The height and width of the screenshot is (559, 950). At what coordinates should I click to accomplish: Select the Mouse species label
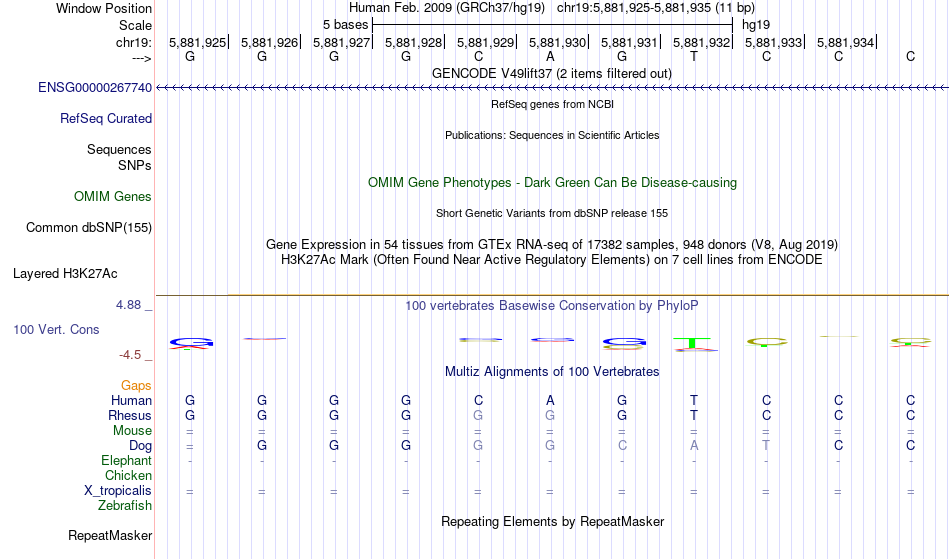(132, 431)
